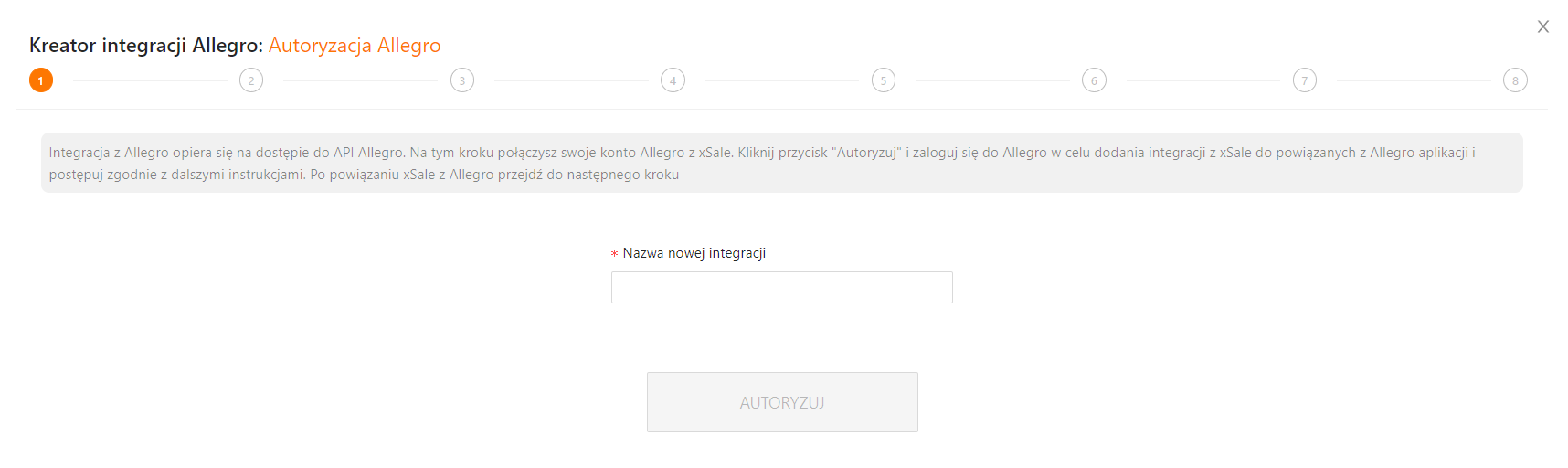Navigate to step 7 indicator

click(x=1305, y=80)
